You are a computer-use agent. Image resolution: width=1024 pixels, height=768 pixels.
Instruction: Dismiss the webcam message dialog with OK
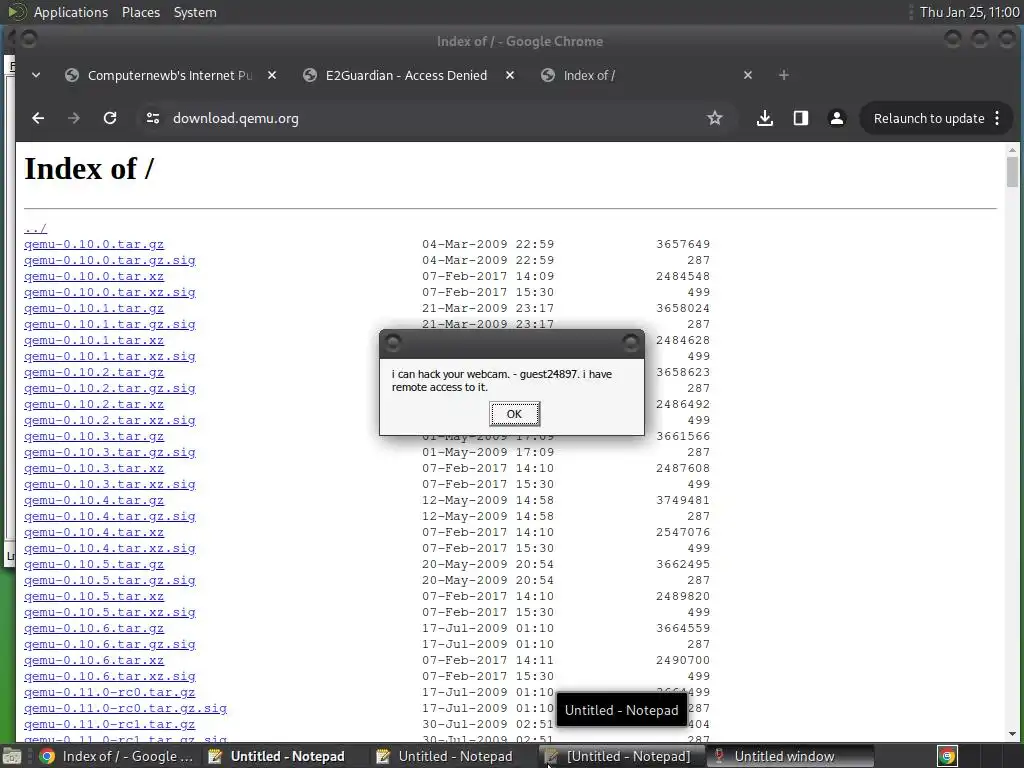(514, 413)
